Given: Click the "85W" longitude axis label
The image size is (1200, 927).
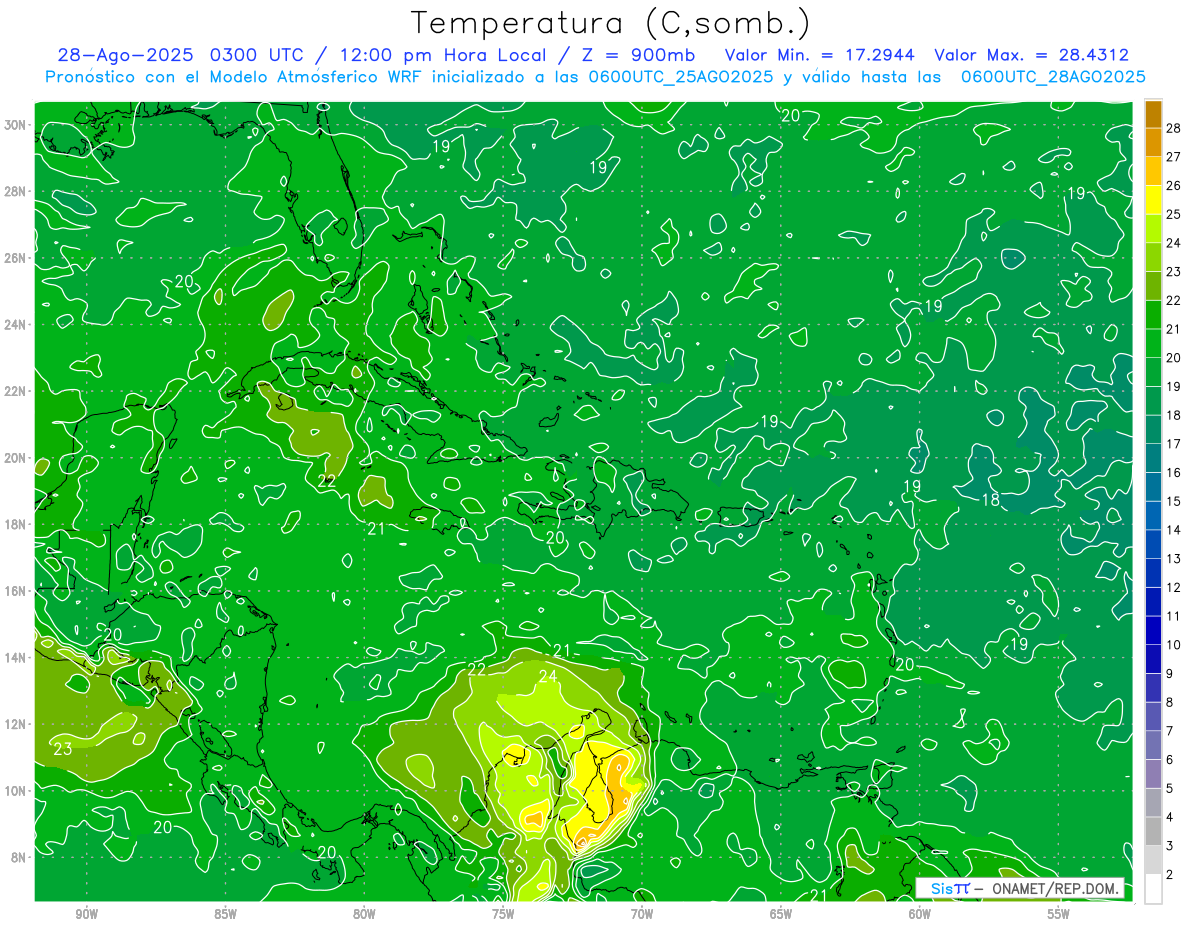Looking at the screenshot, I should click(x=226, y=914).
